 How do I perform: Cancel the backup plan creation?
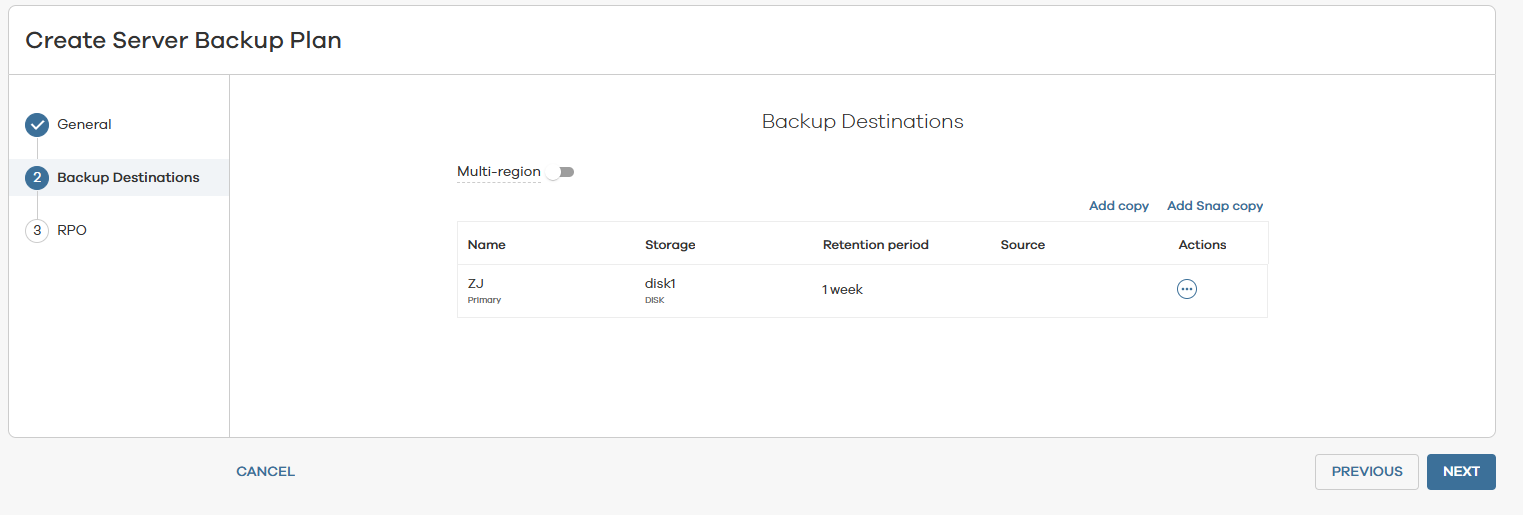point(265,472)
